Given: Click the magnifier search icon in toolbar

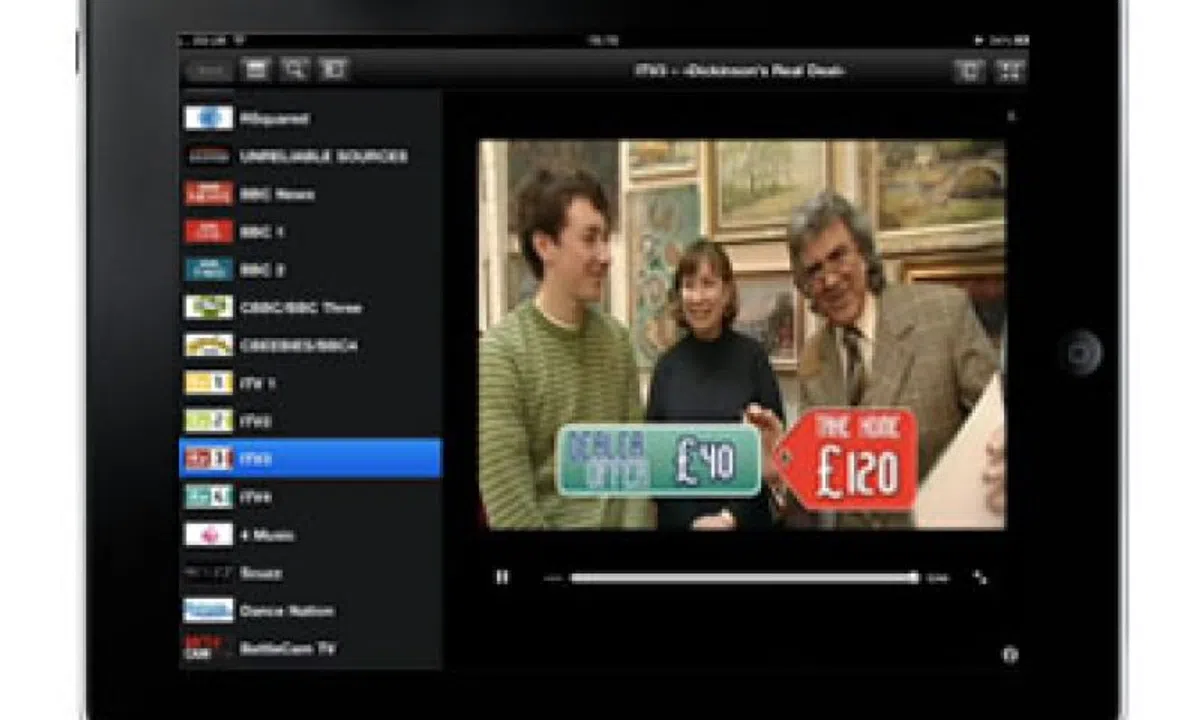Looking at the screenshot, I should pos(295,70).
